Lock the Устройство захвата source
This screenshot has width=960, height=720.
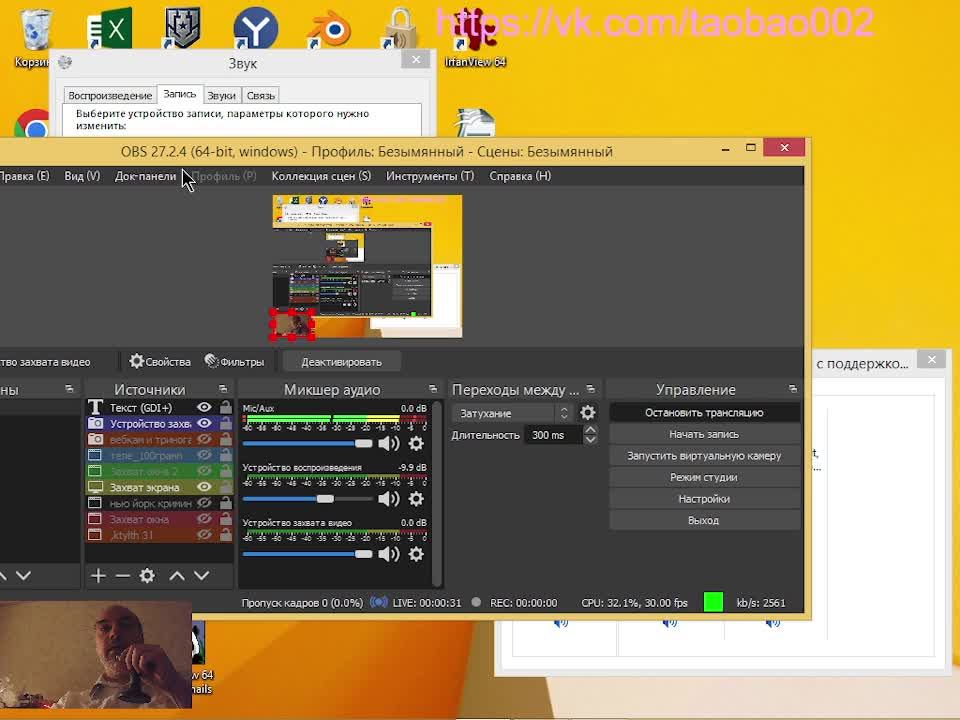[x=225, y=423]
